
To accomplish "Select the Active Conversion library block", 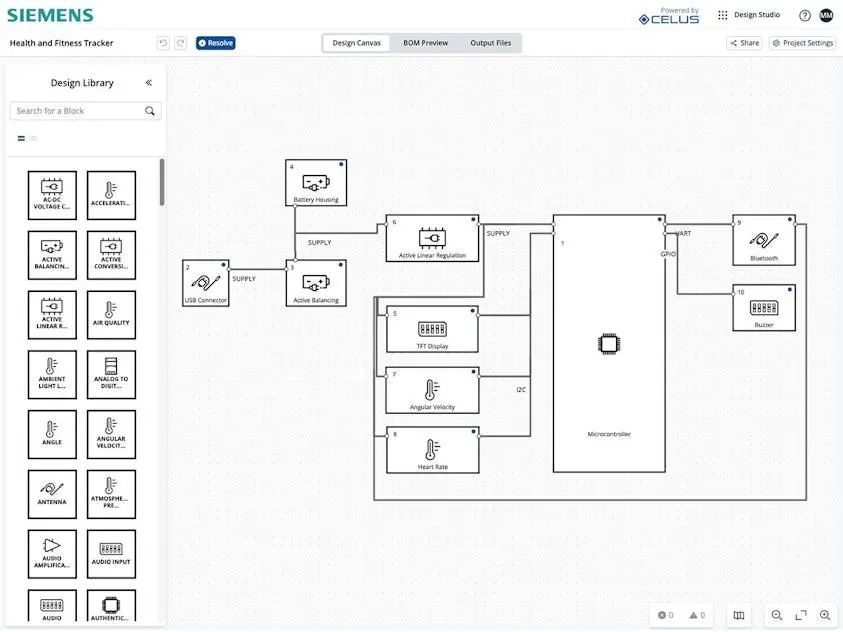I will (x=111, y=255).
